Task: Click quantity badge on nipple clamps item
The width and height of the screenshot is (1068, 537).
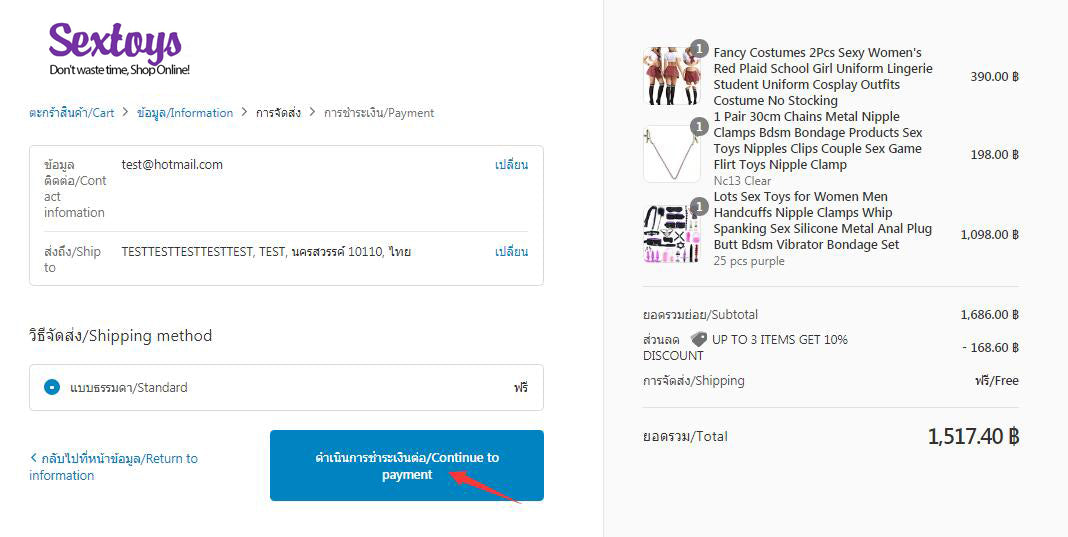Action: (699, 127)
